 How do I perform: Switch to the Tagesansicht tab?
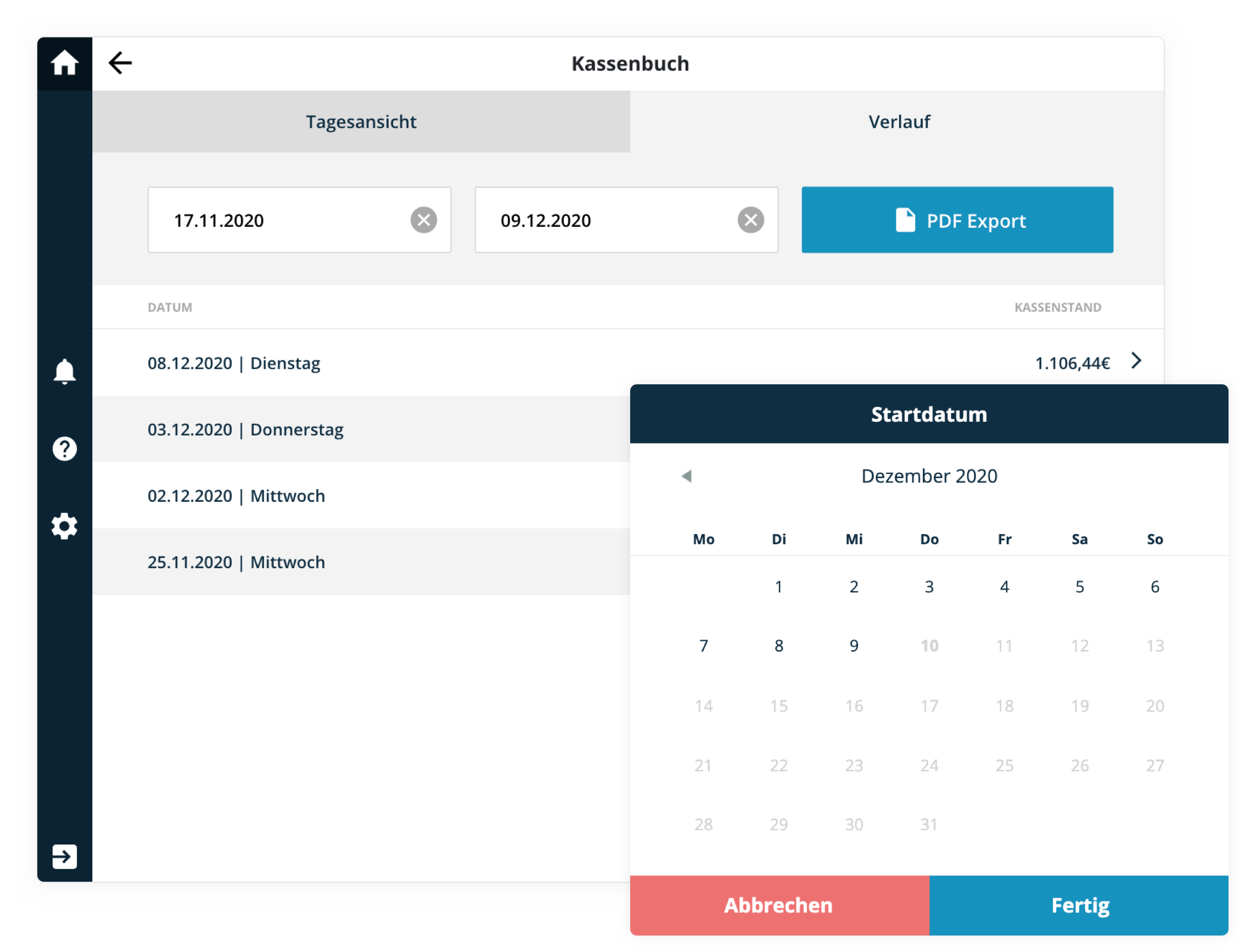pyautogui.click(x=361, y=122)
